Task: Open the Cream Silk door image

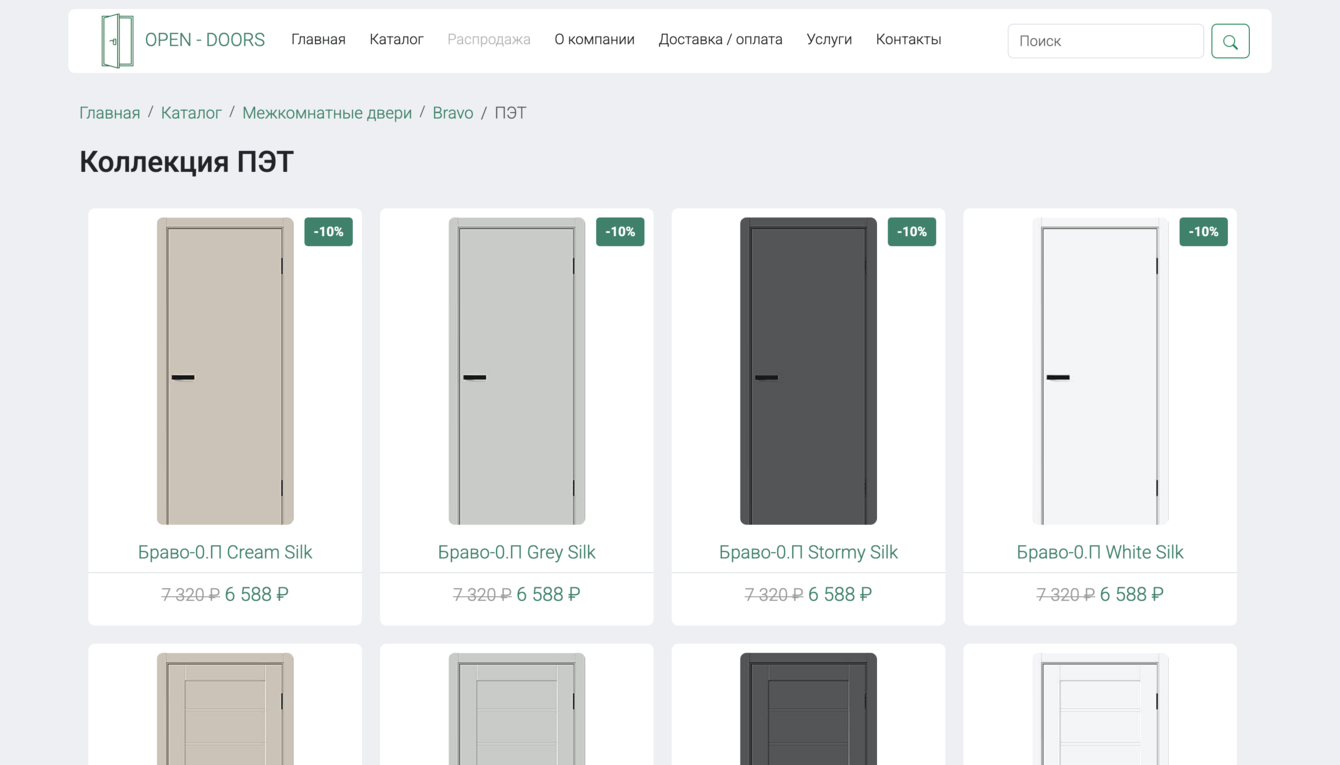Action: tap(225, 371)
